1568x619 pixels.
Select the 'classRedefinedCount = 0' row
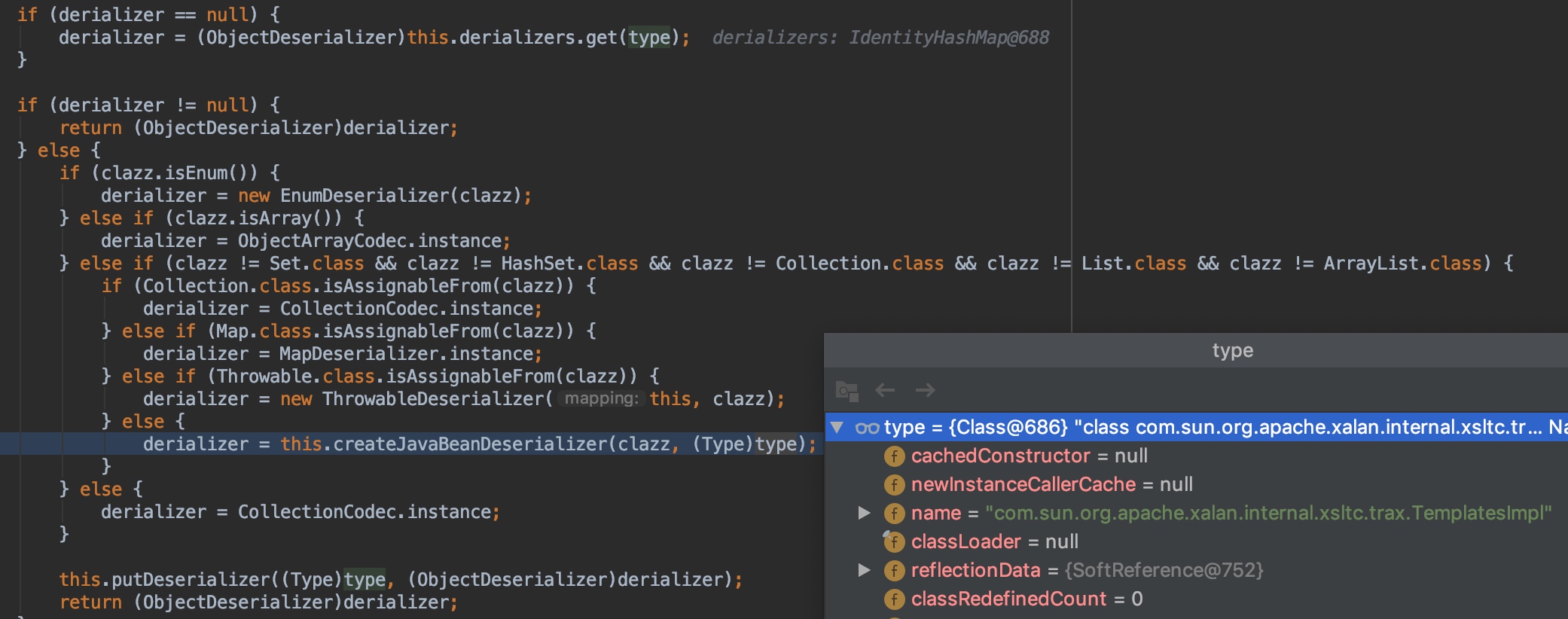point(1197,599)
